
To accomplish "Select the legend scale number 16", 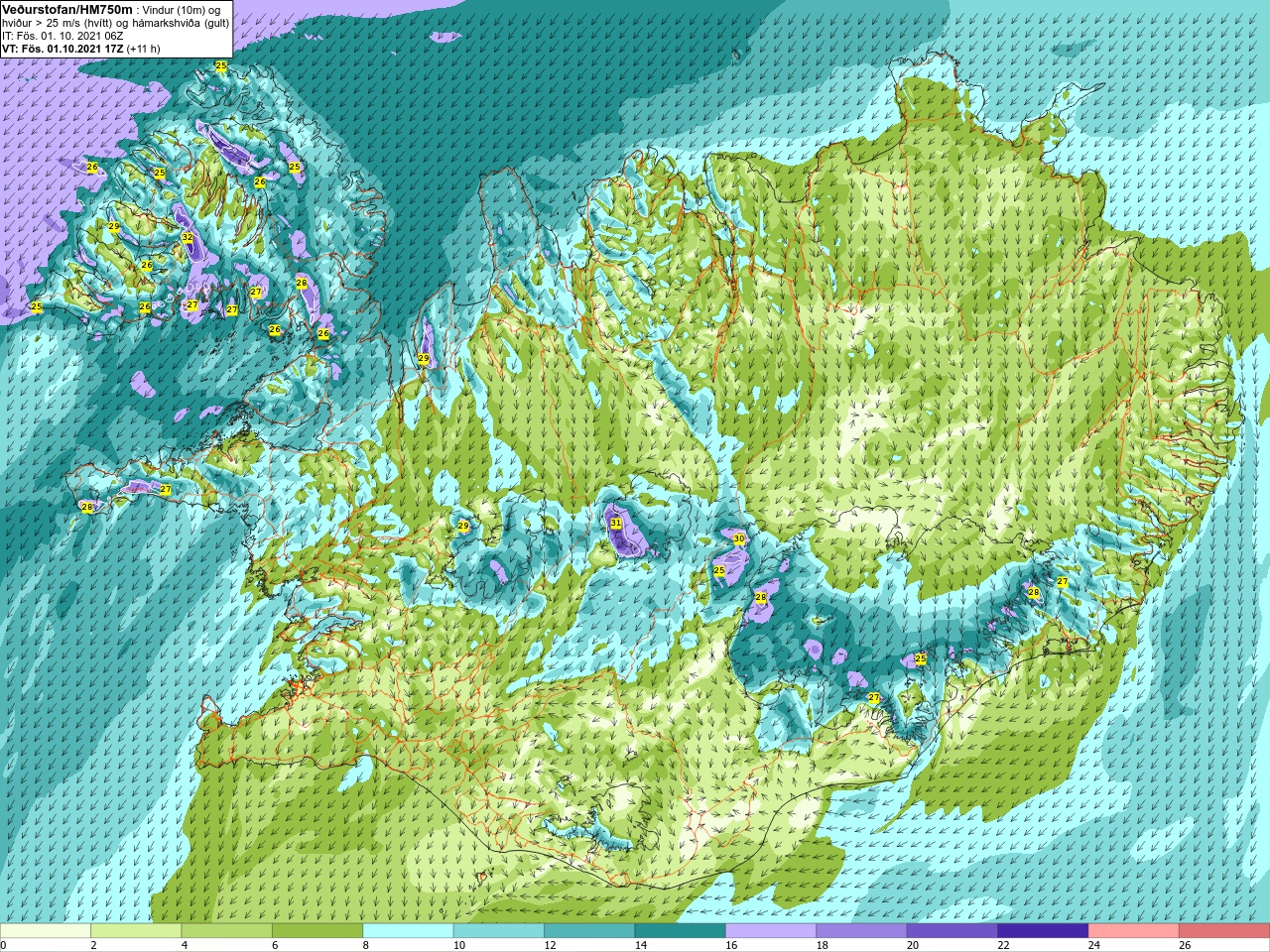I will tap(731, 945).
